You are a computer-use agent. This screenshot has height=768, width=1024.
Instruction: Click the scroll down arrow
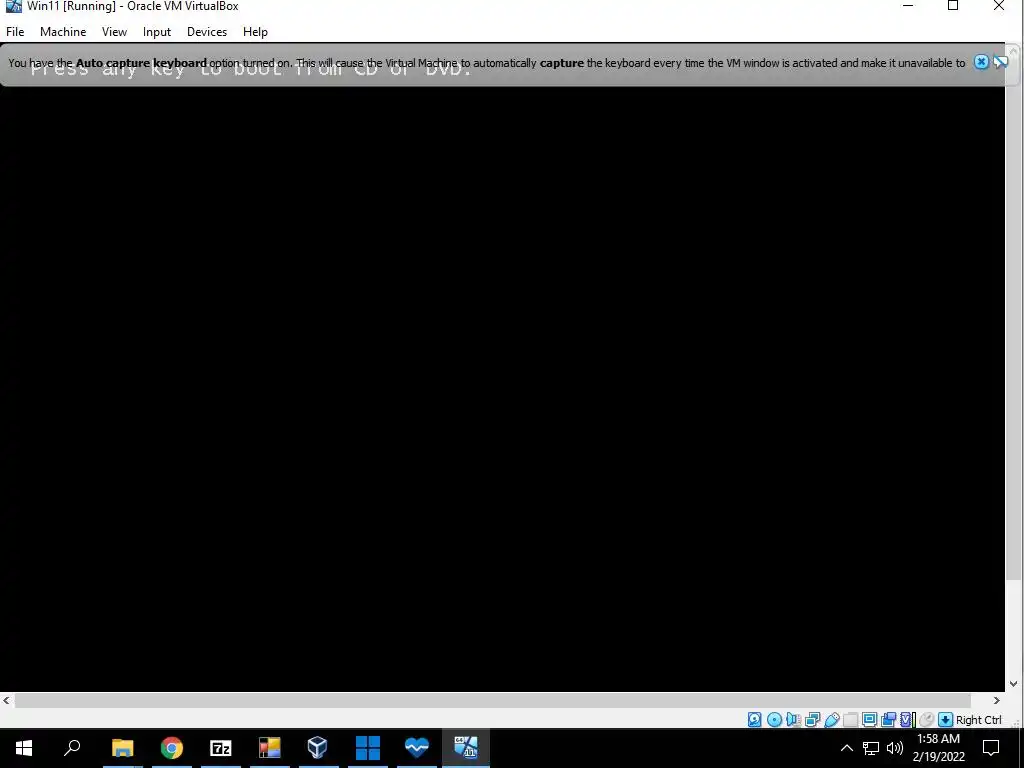coord(1014,684)
